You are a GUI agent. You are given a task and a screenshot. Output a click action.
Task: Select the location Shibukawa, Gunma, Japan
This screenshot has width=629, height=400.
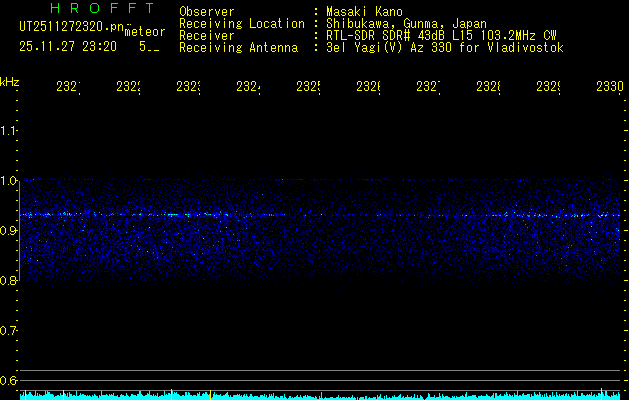click(x=406, y=24)
